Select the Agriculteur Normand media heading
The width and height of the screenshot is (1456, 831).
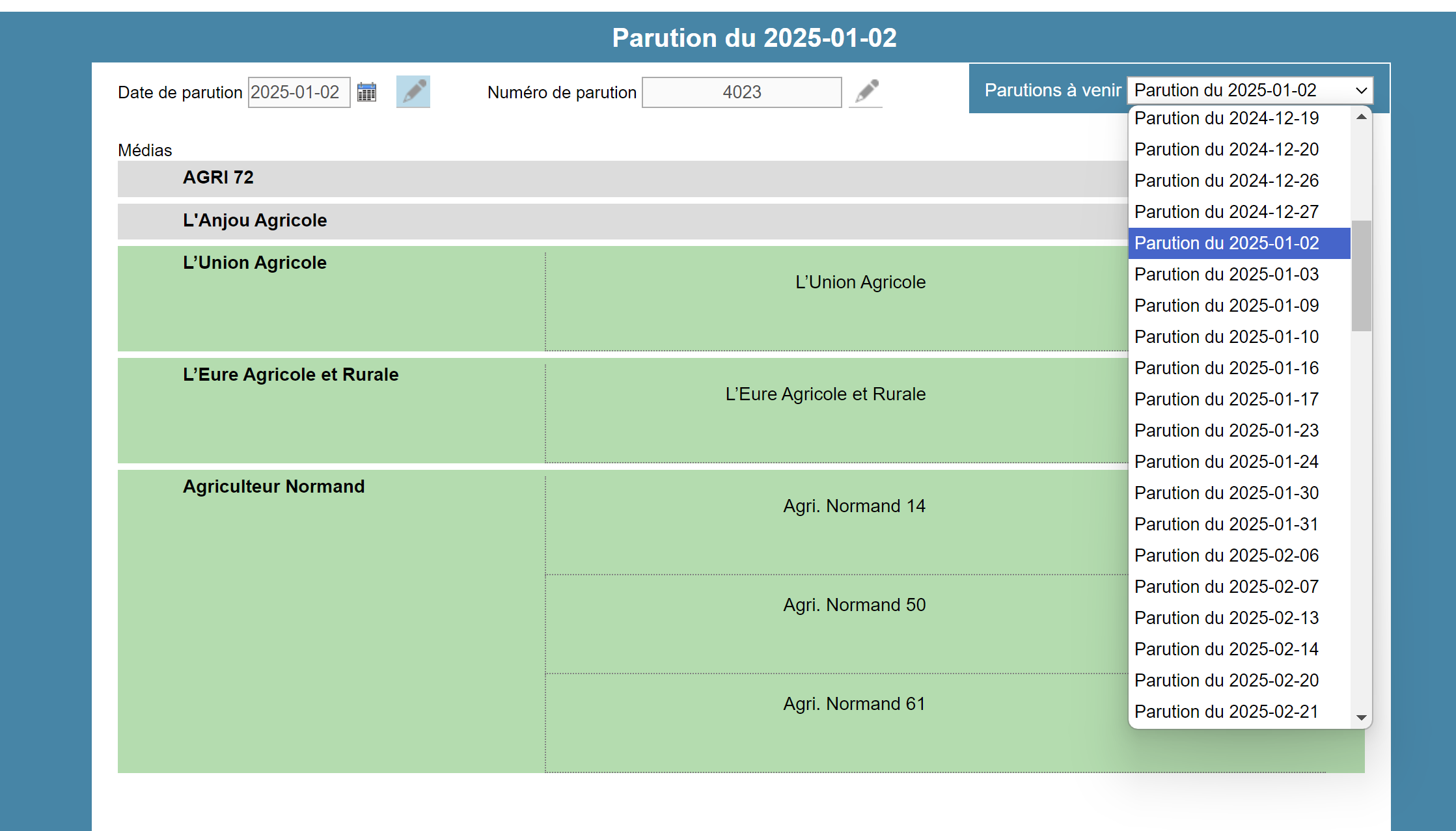coord(273,487)
